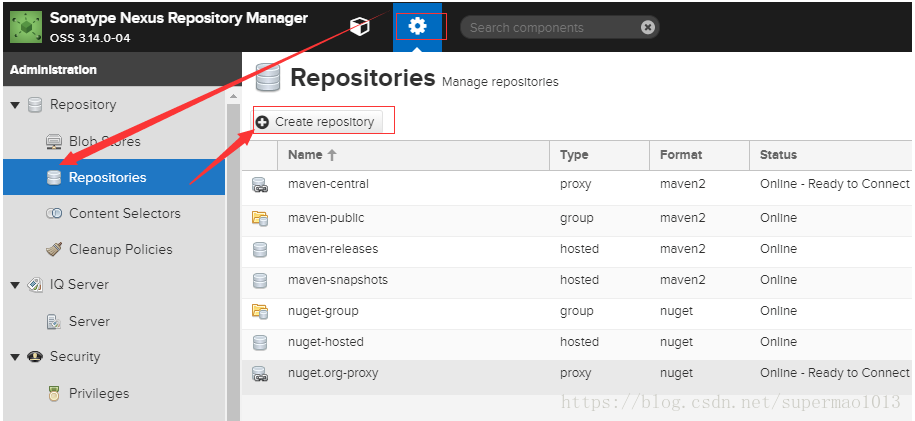Click the sidebar vertical scrollbar
The image size is (915, 421).
tap(233, 250)
